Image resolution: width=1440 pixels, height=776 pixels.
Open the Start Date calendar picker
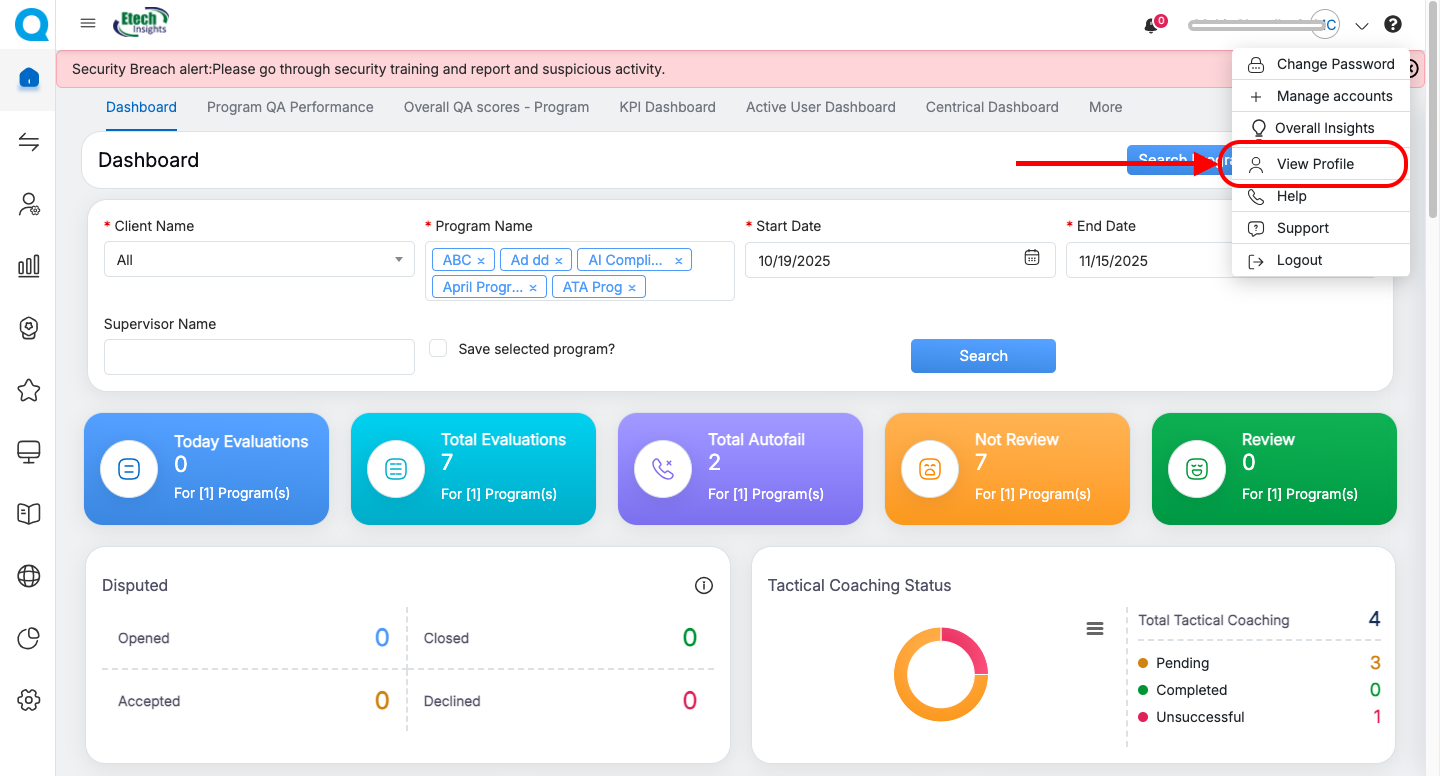1032,258
